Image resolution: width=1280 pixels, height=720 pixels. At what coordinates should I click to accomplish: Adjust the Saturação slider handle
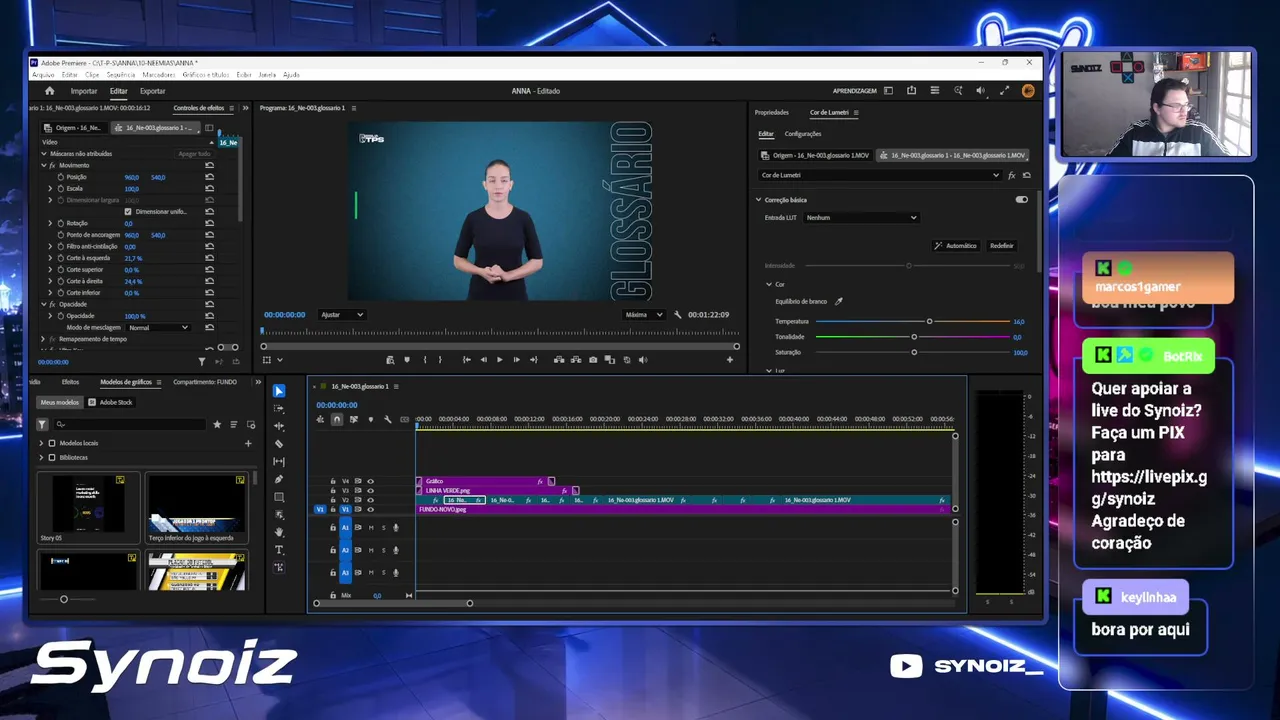(x=914, y=352)
